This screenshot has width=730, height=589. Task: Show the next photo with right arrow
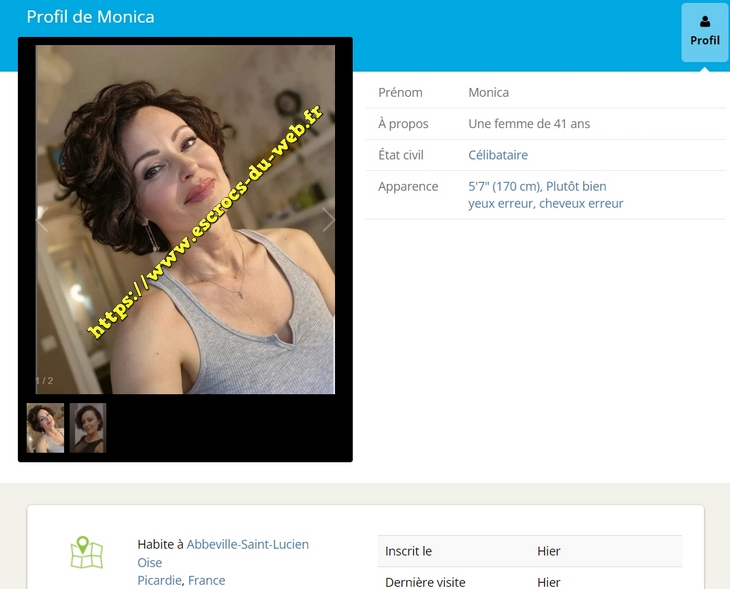tap(328, 220)
